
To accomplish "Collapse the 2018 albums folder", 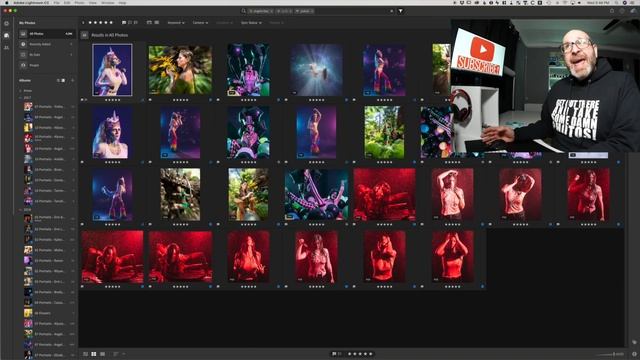I will [x=21, y=210].
